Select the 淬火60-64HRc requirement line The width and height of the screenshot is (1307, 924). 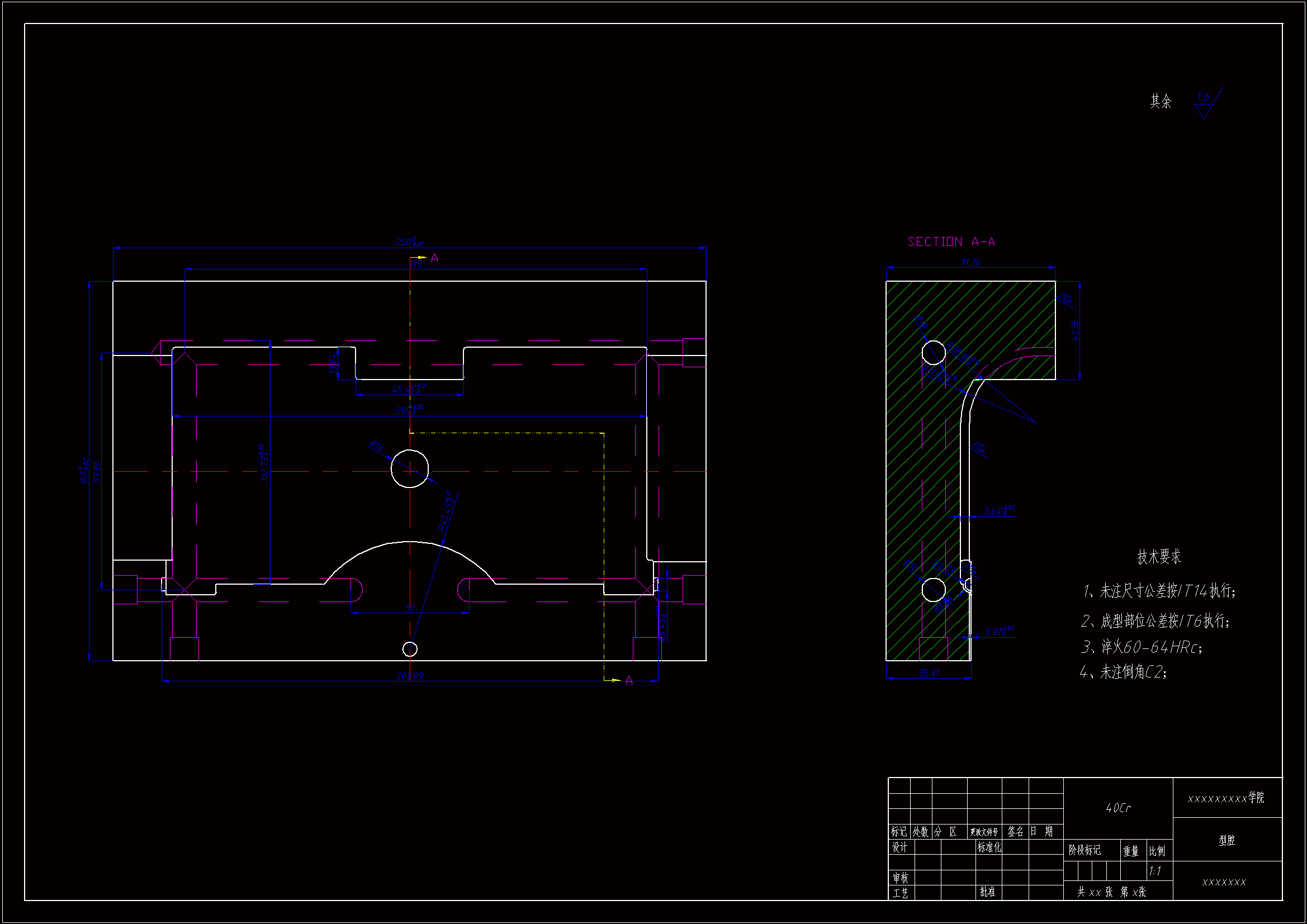coord(1142,647)
